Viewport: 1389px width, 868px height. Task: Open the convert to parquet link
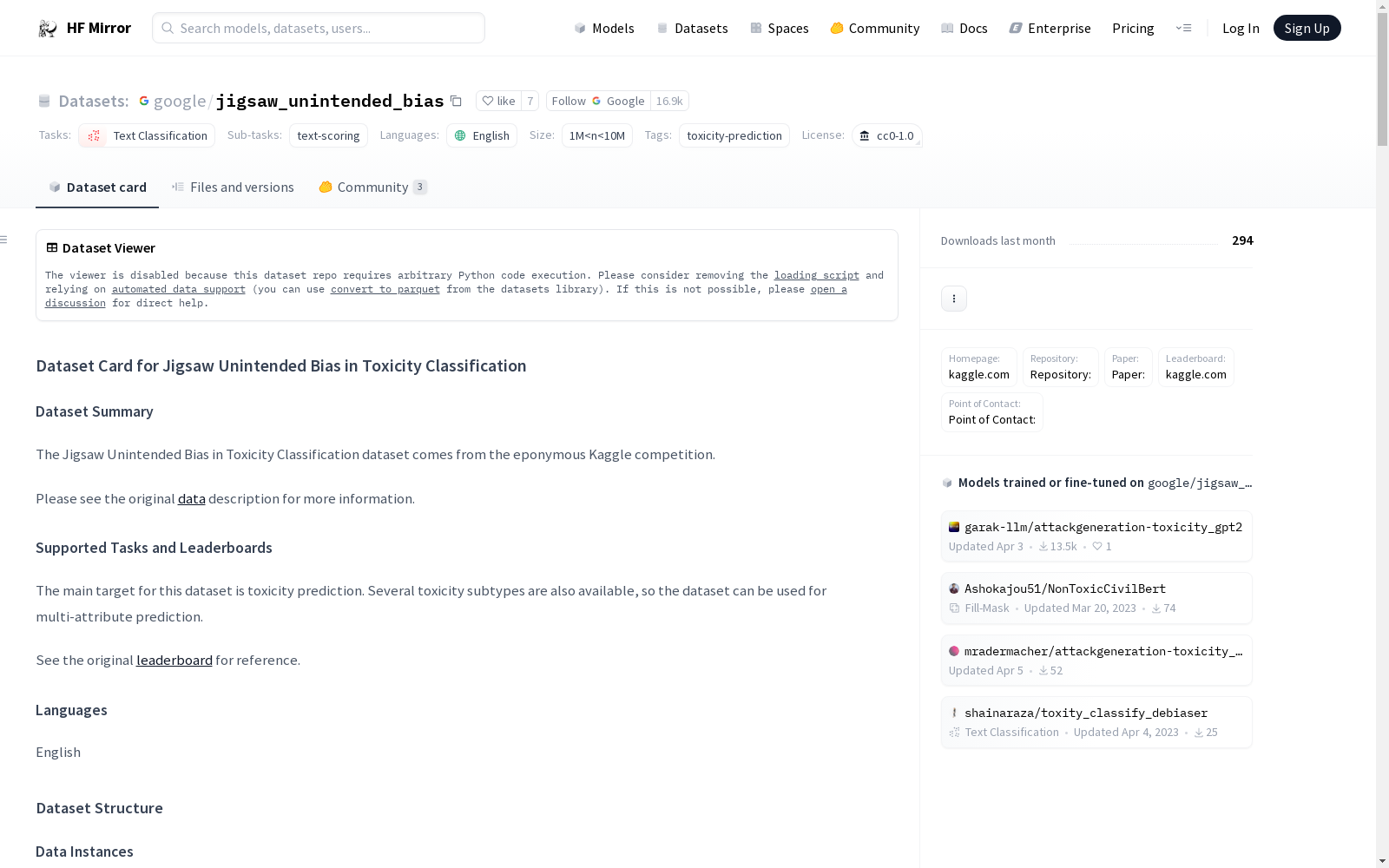pyautogui.click(x=385, y=289)
